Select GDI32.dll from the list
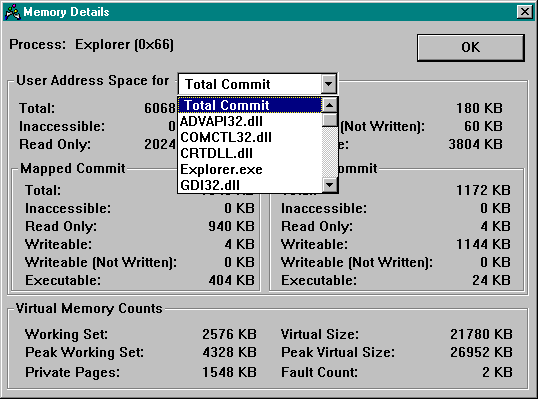 [x=250, y=185]
